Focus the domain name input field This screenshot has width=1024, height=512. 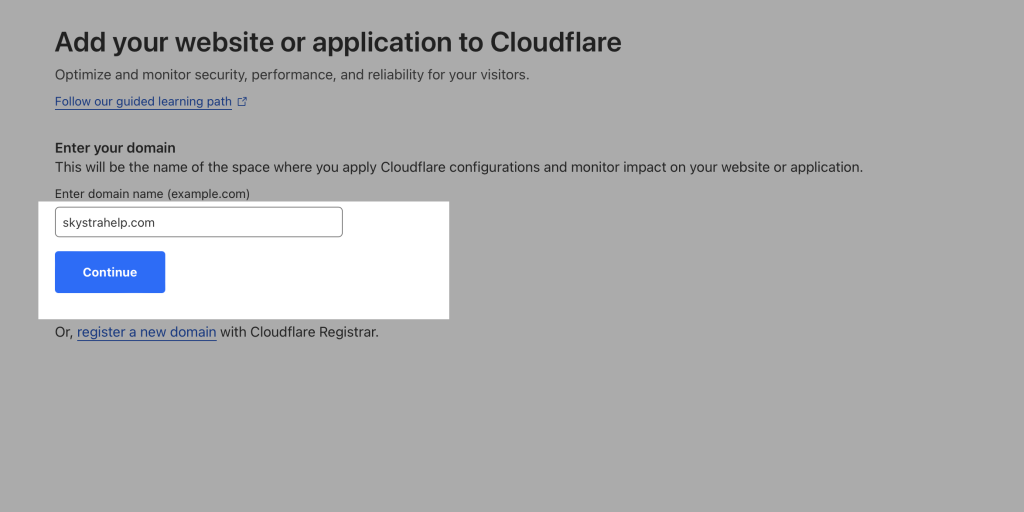click(x=198, y=222)
